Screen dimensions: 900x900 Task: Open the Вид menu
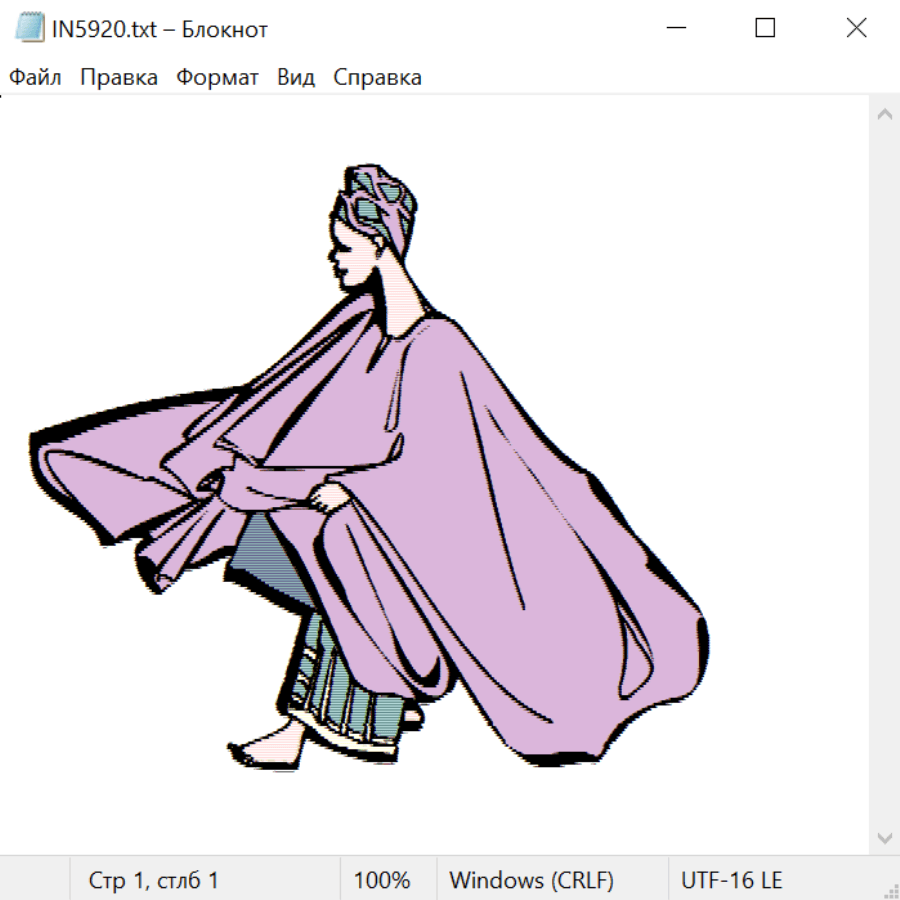click(296, 78)
